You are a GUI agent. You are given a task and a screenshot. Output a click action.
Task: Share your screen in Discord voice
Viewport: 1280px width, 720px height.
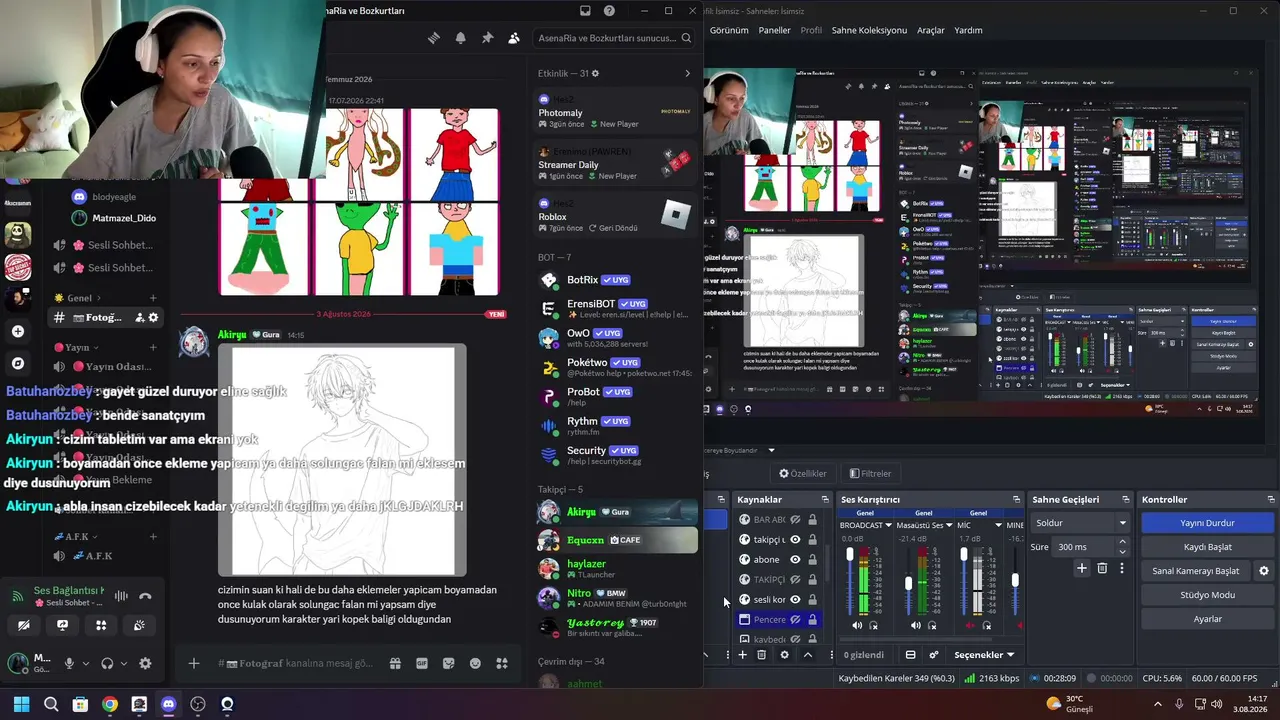coord(62,626)
